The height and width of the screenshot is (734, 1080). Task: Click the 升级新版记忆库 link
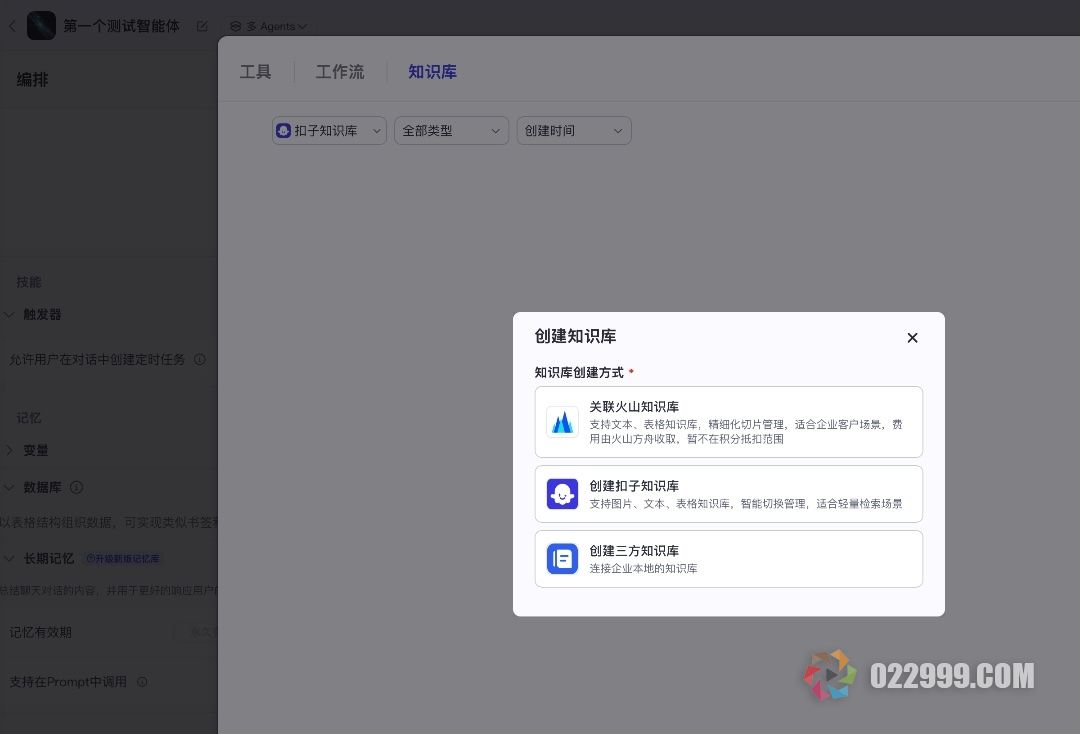click(123, 558)
